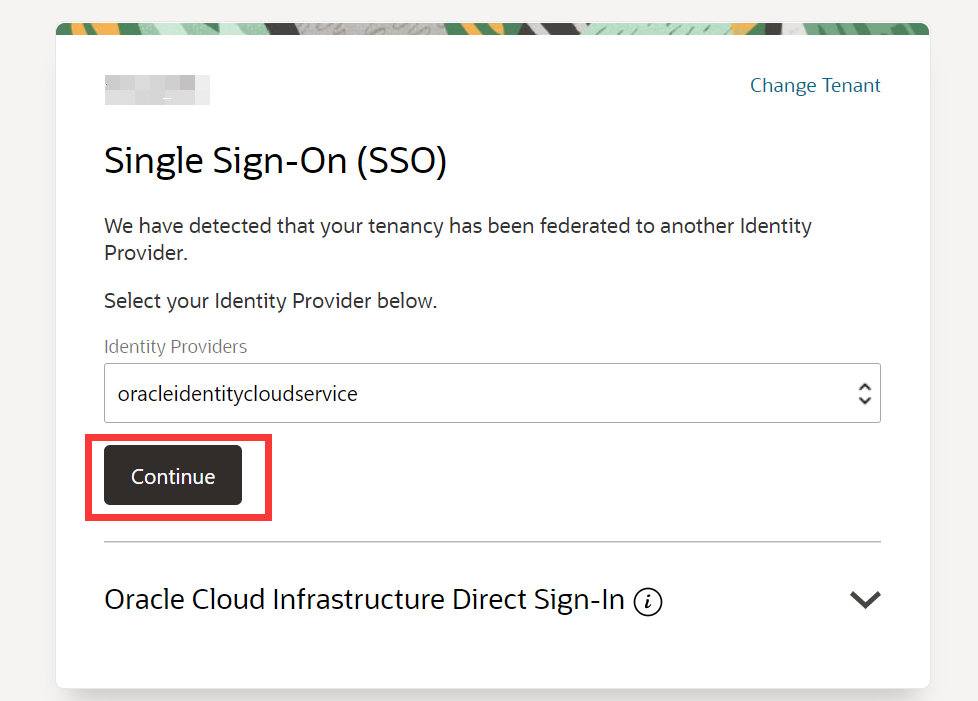
Task: Click the blurred tenant name logo
Action: coord(157,90)
